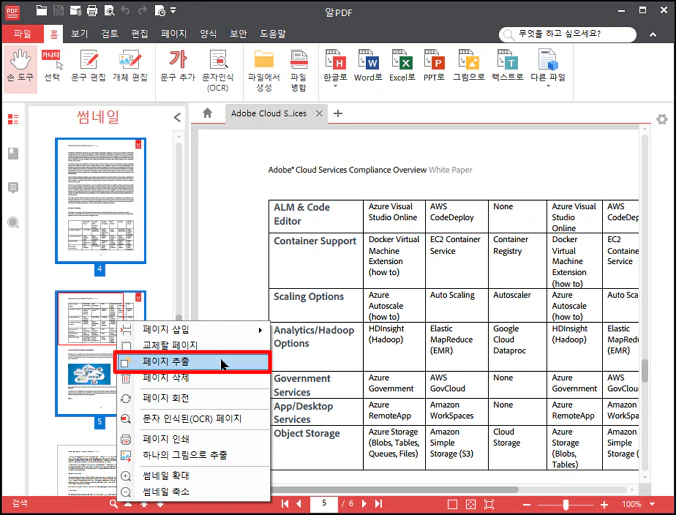Go to previous page button
The width and height of the screenshot is (676, 515).
click(299, 504)
